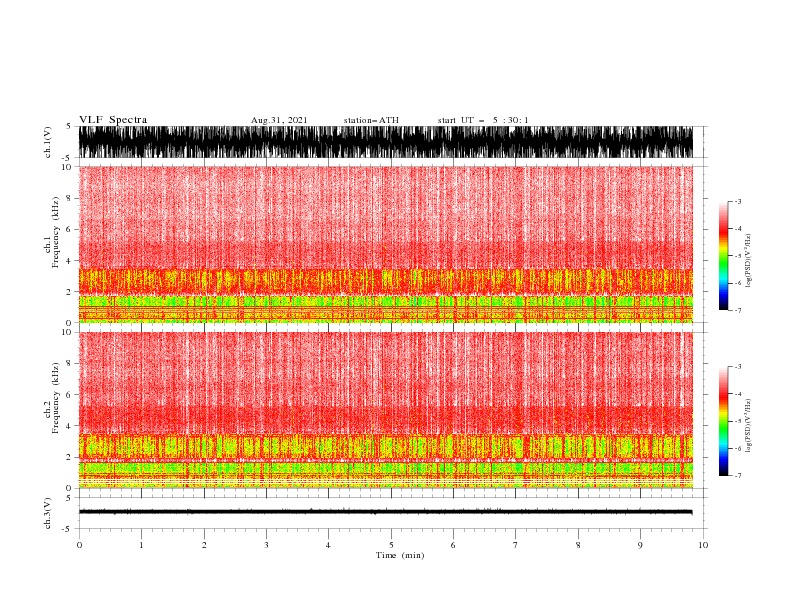
Task: Click the ch.3 voltage waveform trace
Action: pyautogui.click(x=386, y=512)
